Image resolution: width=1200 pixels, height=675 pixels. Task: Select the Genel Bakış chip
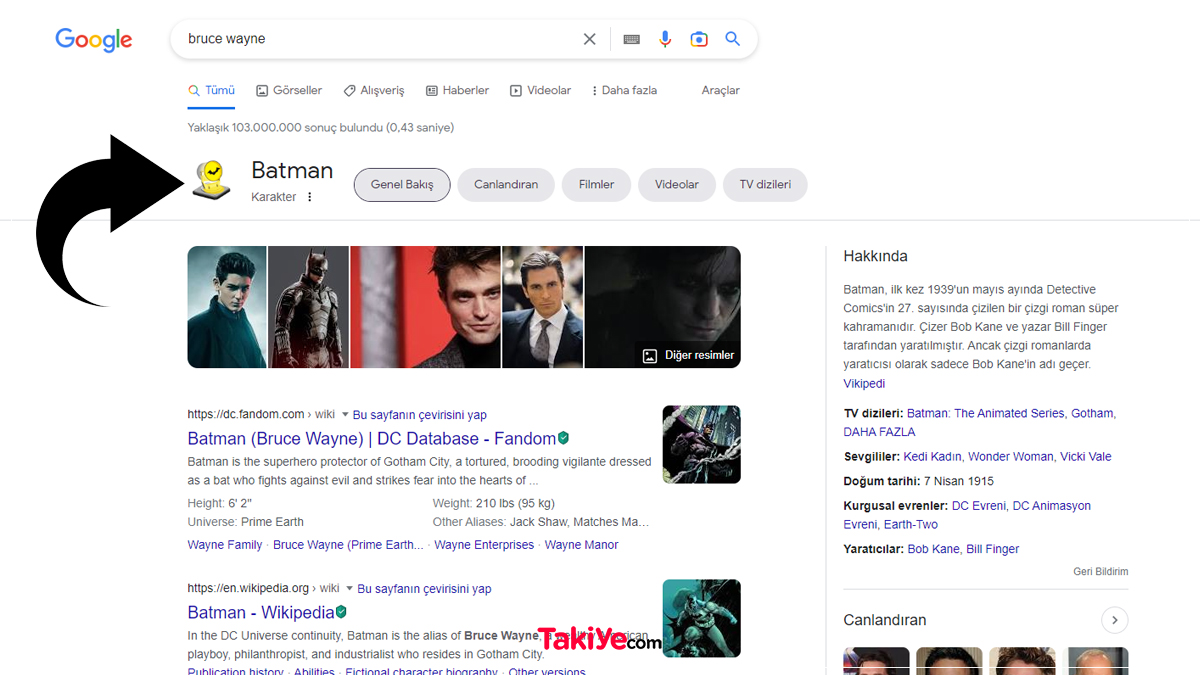(x=402, y=185)
